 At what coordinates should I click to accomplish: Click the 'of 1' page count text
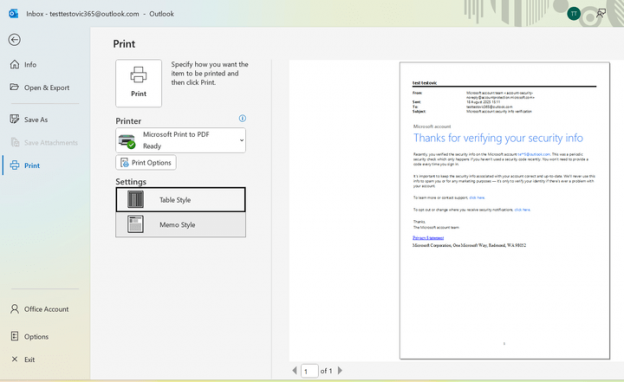pyautogui.click(x=326, y=371)
